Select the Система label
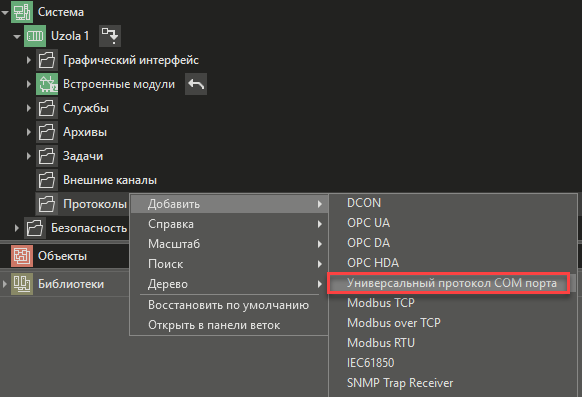This screenshot has height=397, width=582. [61, 12]
